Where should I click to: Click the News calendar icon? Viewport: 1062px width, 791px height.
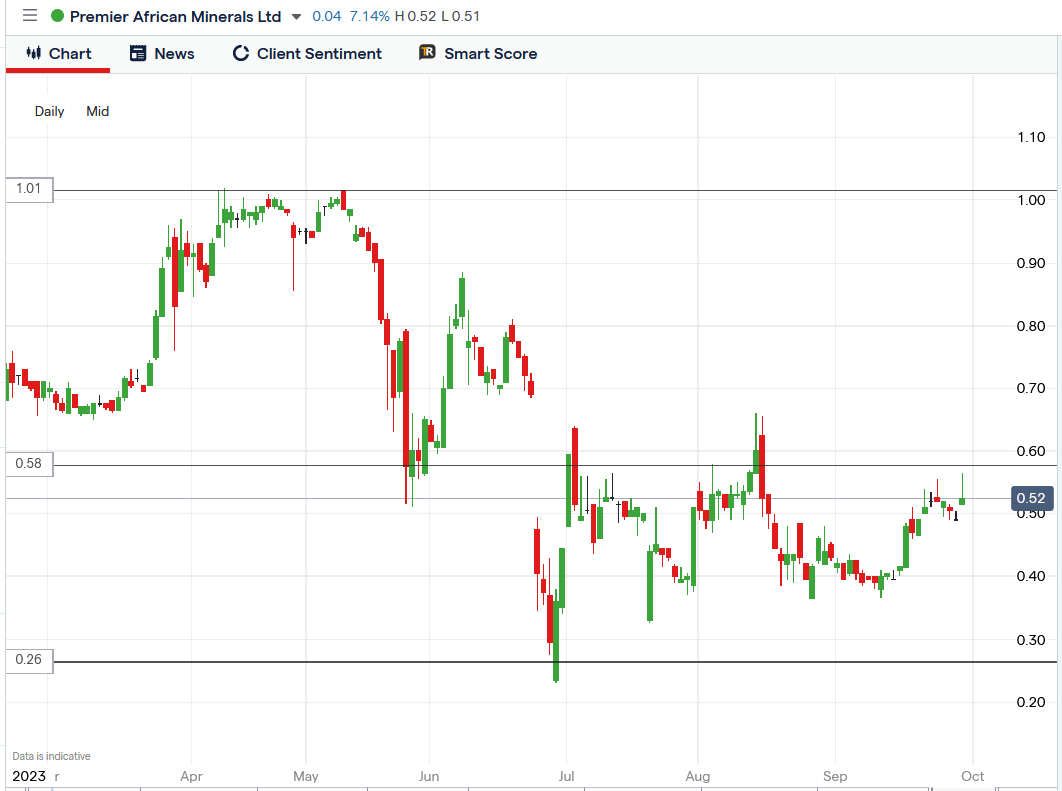138,53
